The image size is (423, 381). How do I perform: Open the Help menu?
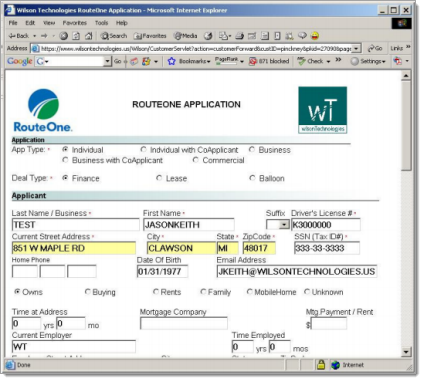click(122, 23)
